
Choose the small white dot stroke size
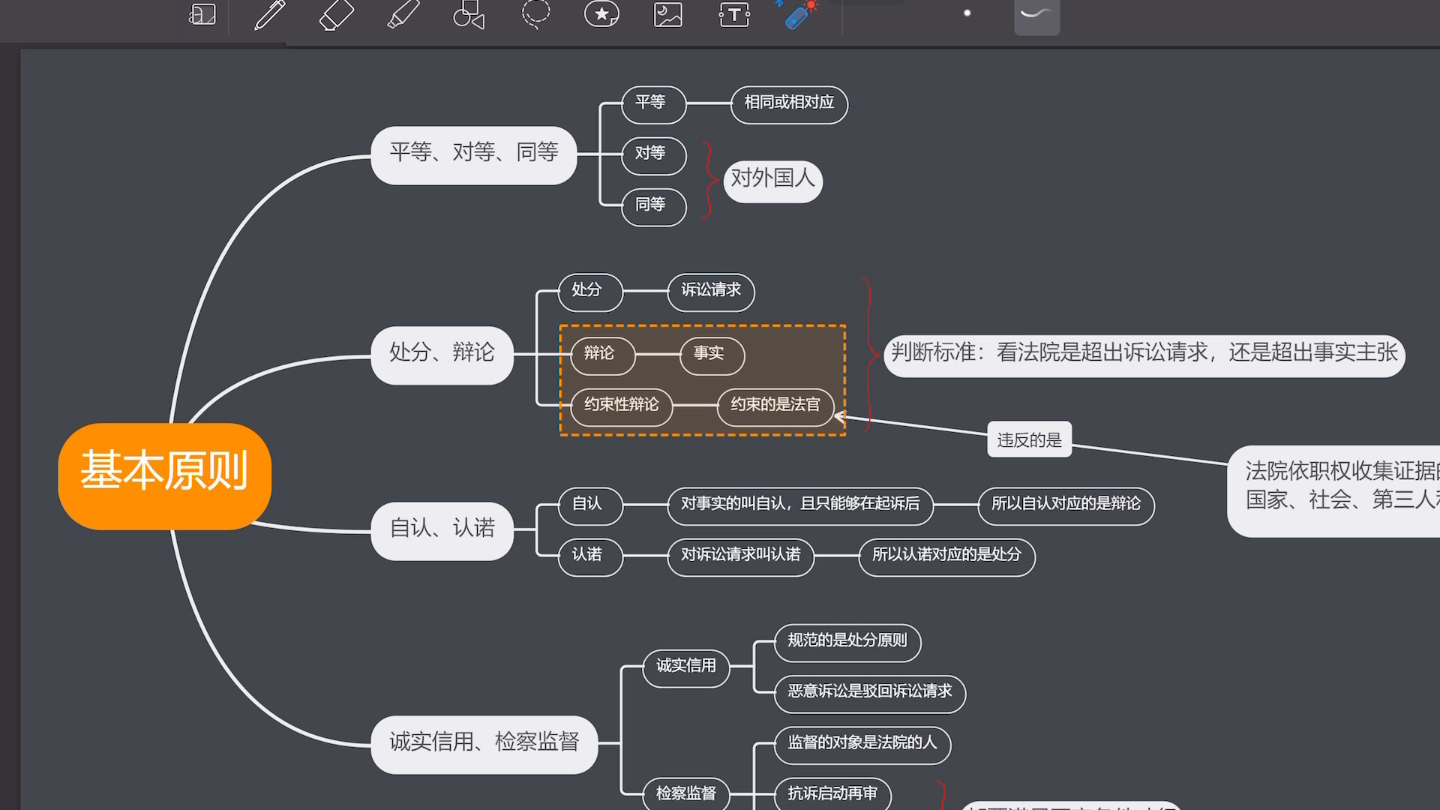click(967, 13)
